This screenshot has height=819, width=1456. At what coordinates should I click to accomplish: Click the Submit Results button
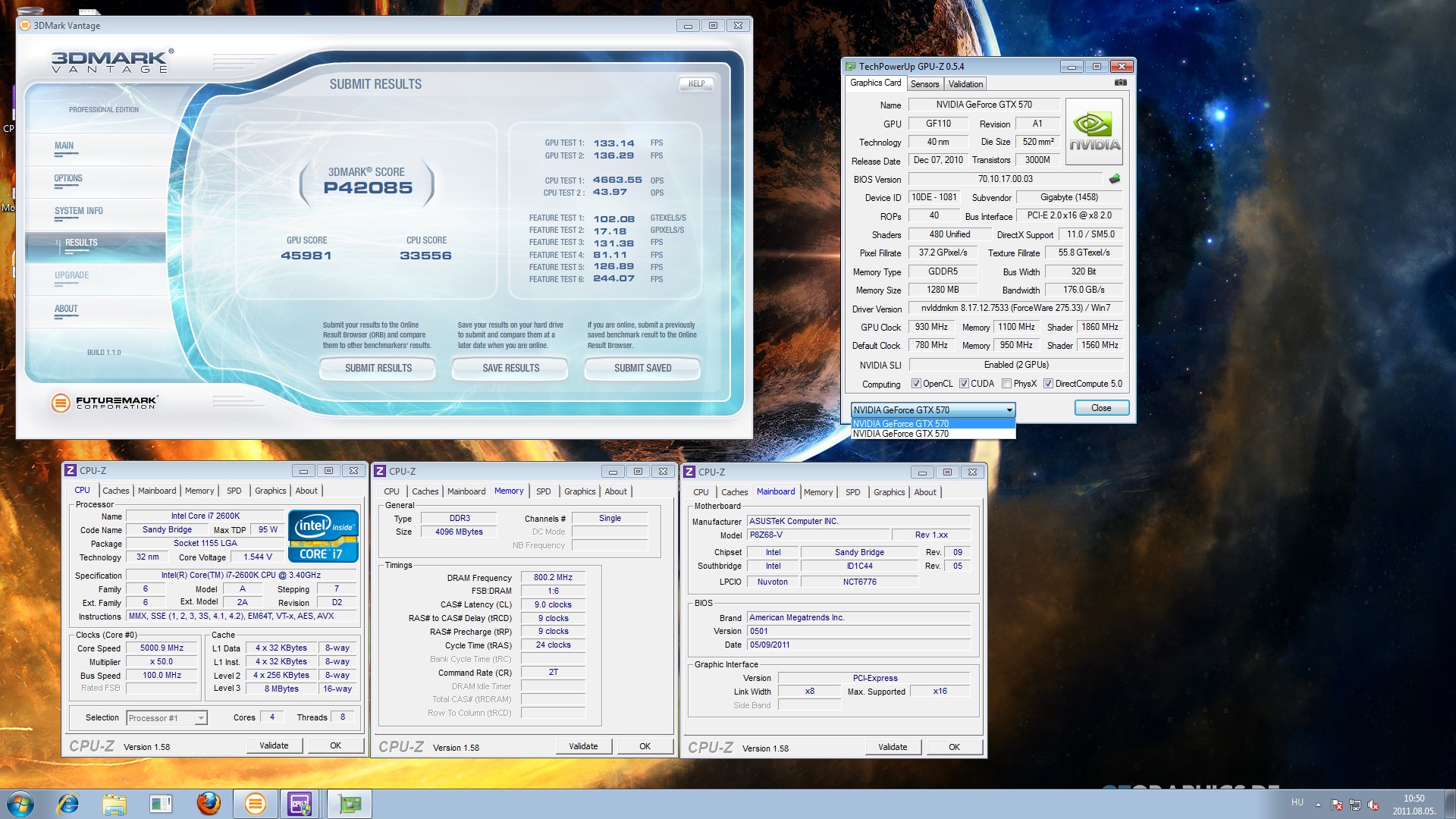point(378,369)
